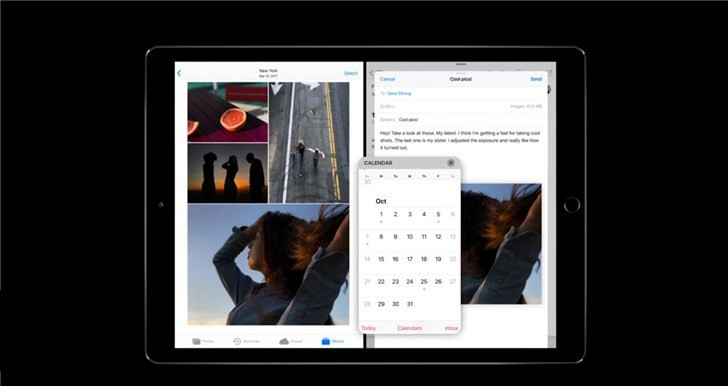Image resolution: width=728 pixels, height=386 pixels.
Task: Tap Select in the Photos album
Action: point(351,73)
